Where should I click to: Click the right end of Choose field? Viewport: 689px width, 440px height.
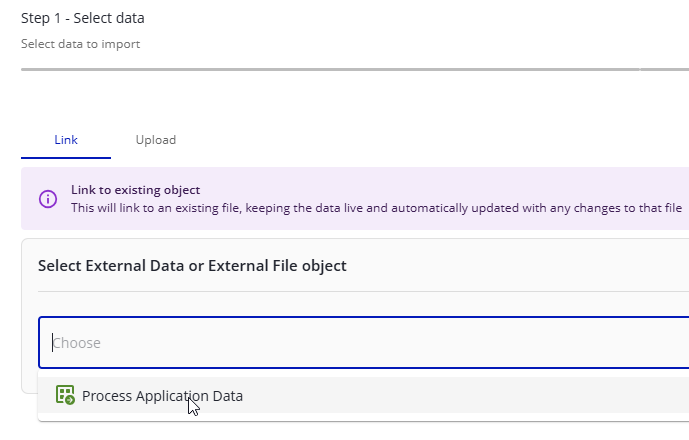click(x=670, y=343)
